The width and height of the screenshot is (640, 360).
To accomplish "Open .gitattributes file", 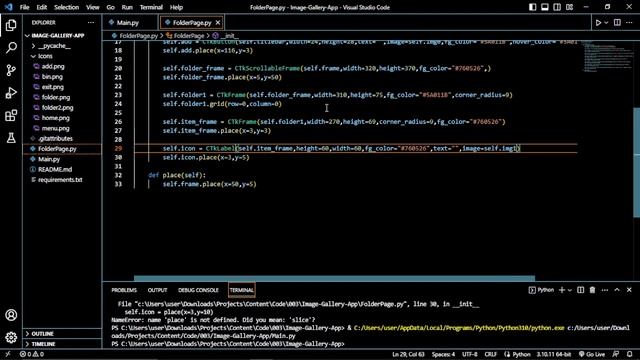I will (x=62, y=139).
